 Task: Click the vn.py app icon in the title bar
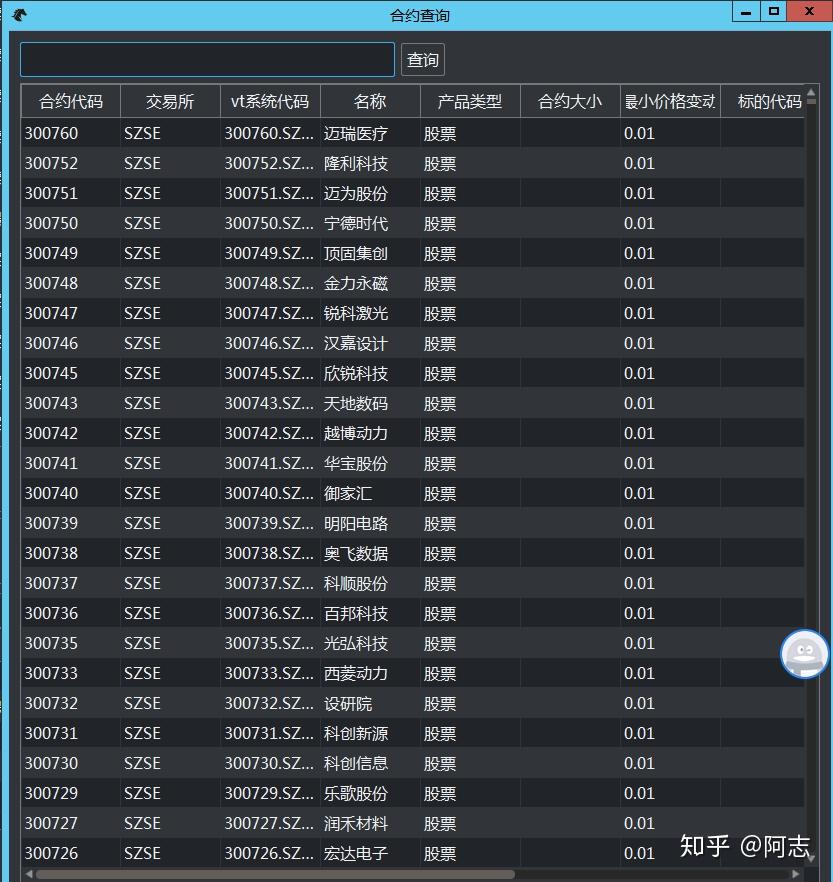[20, 12]
